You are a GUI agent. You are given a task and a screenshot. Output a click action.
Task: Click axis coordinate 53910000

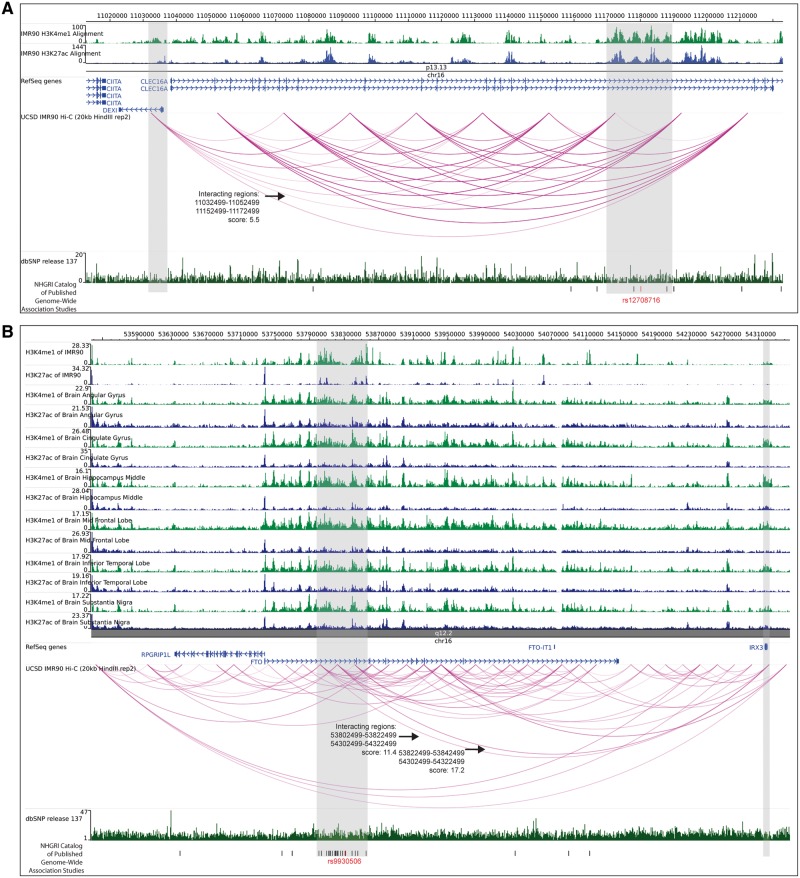tap(415, 334)
